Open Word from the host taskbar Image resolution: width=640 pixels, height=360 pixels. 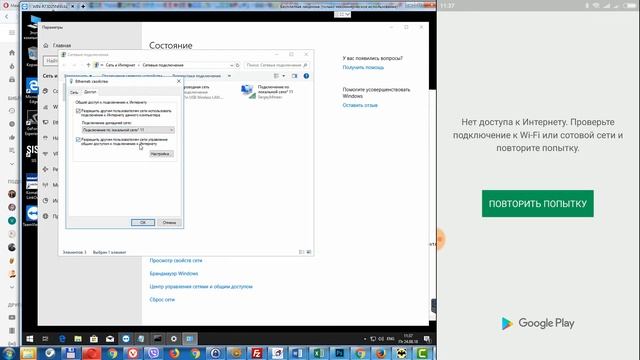tap(298, 353)
